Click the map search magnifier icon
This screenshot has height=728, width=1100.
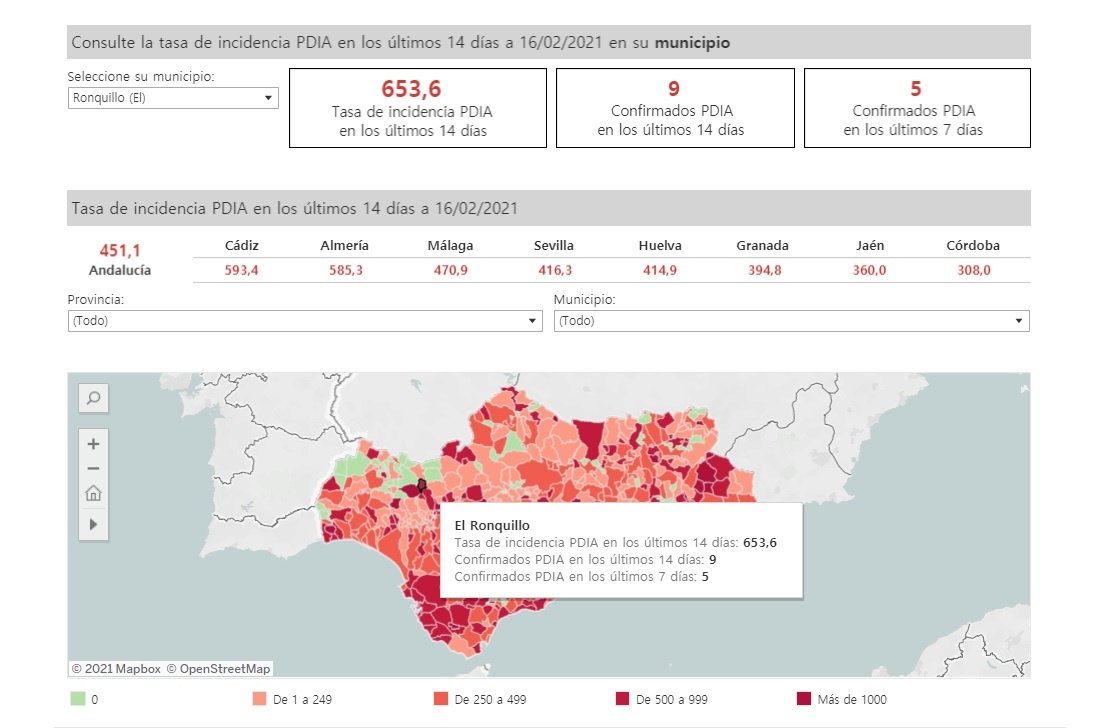[93, 398]
